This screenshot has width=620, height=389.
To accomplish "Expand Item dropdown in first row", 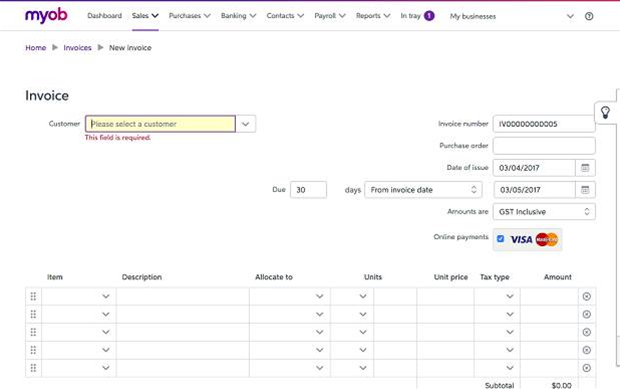I will pos(106,296).
